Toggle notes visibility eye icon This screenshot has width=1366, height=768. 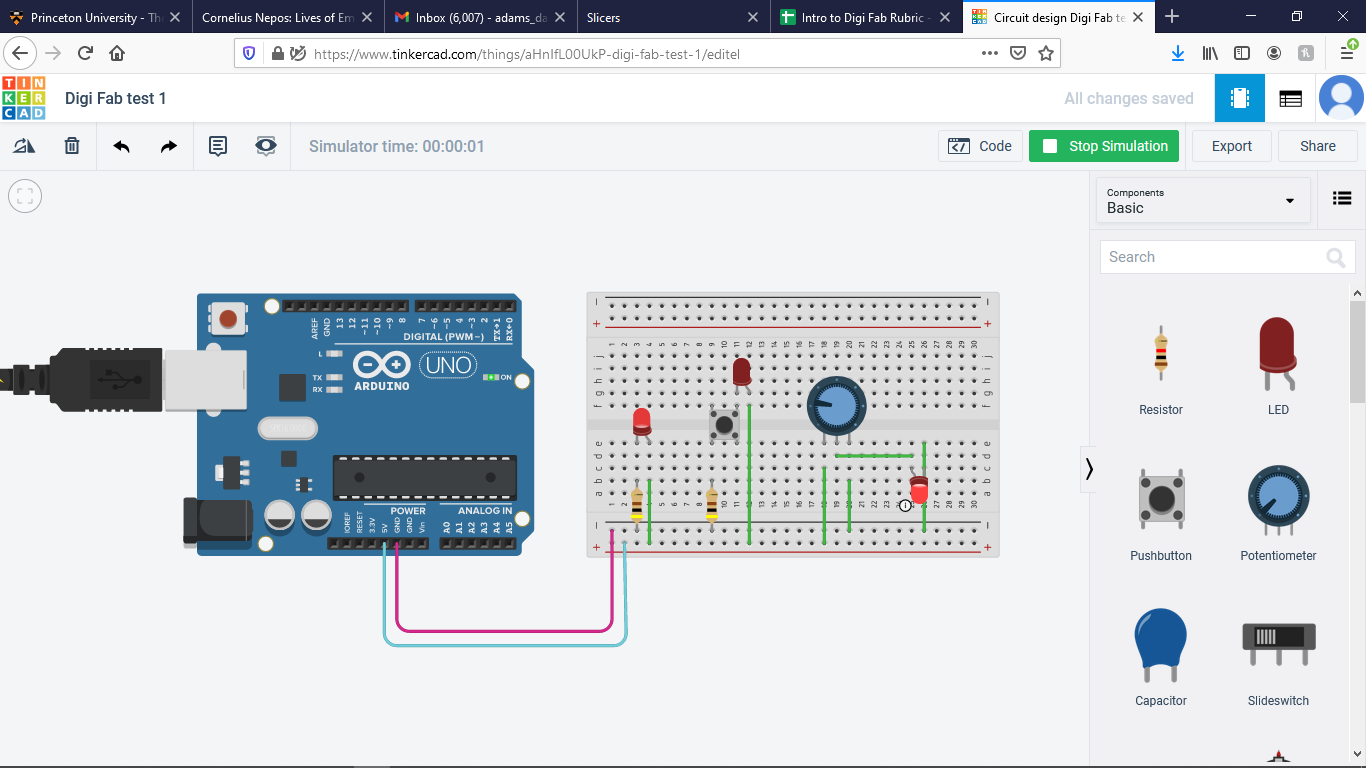click(x=265, y=146)
